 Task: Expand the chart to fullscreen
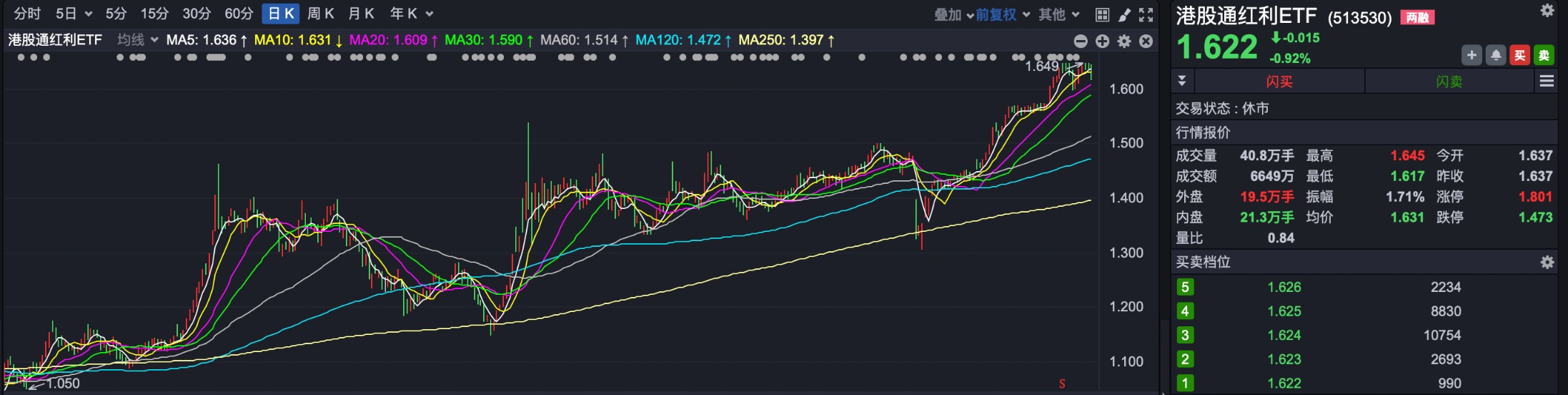[1146, 14]
